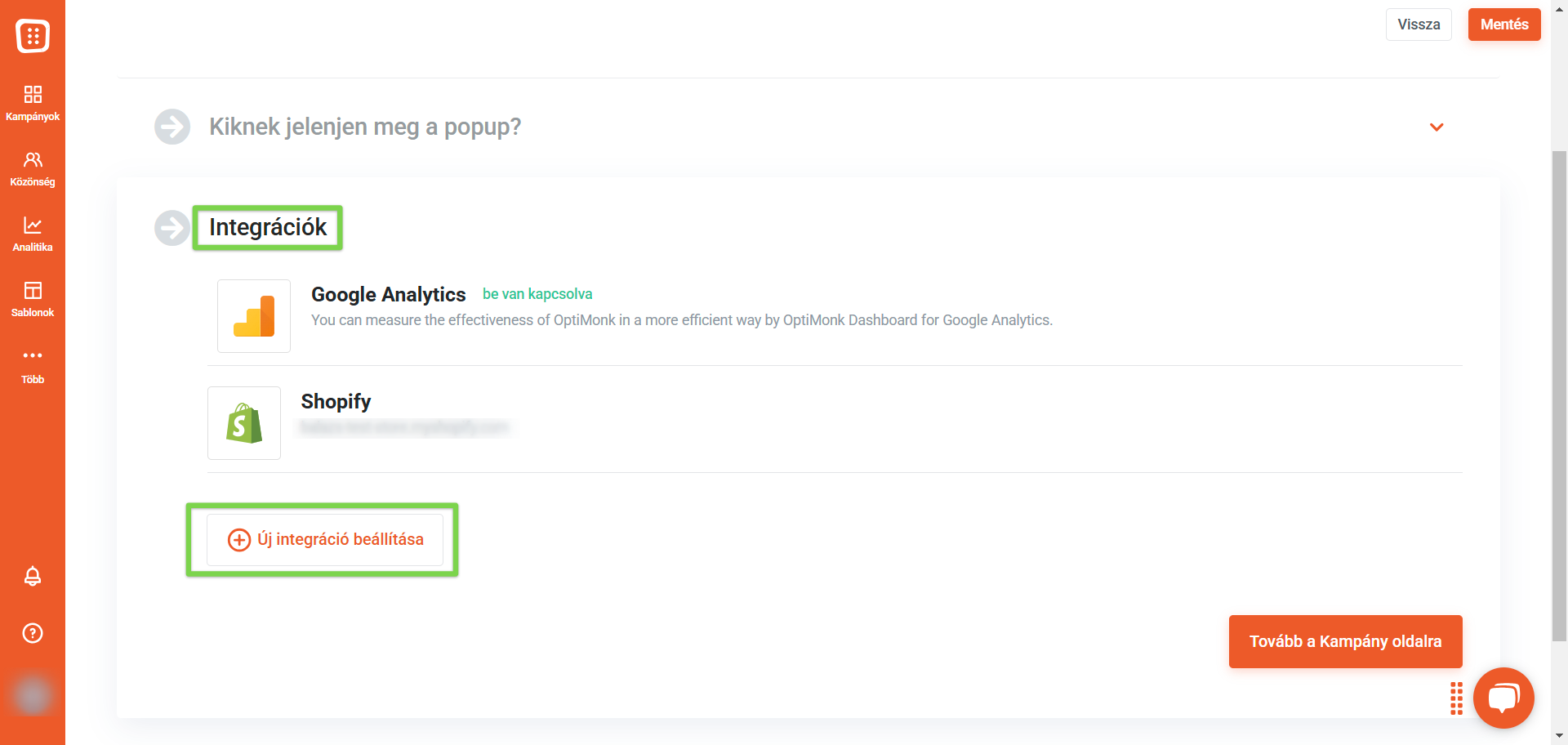
Task: Open the Közönség audience section
Action: coord(33,168)
